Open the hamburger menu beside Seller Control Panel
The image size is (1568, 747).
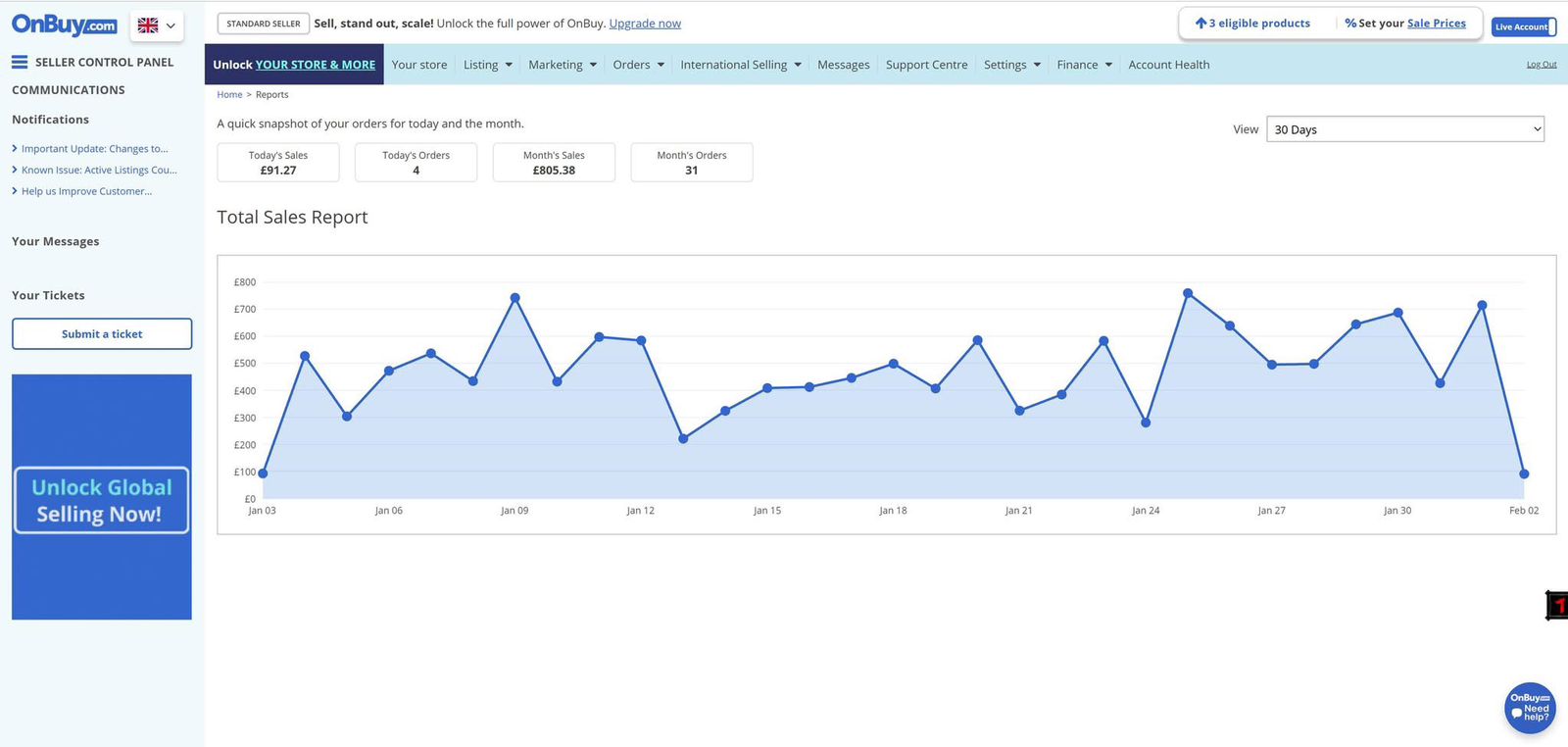tap(20, 62)
